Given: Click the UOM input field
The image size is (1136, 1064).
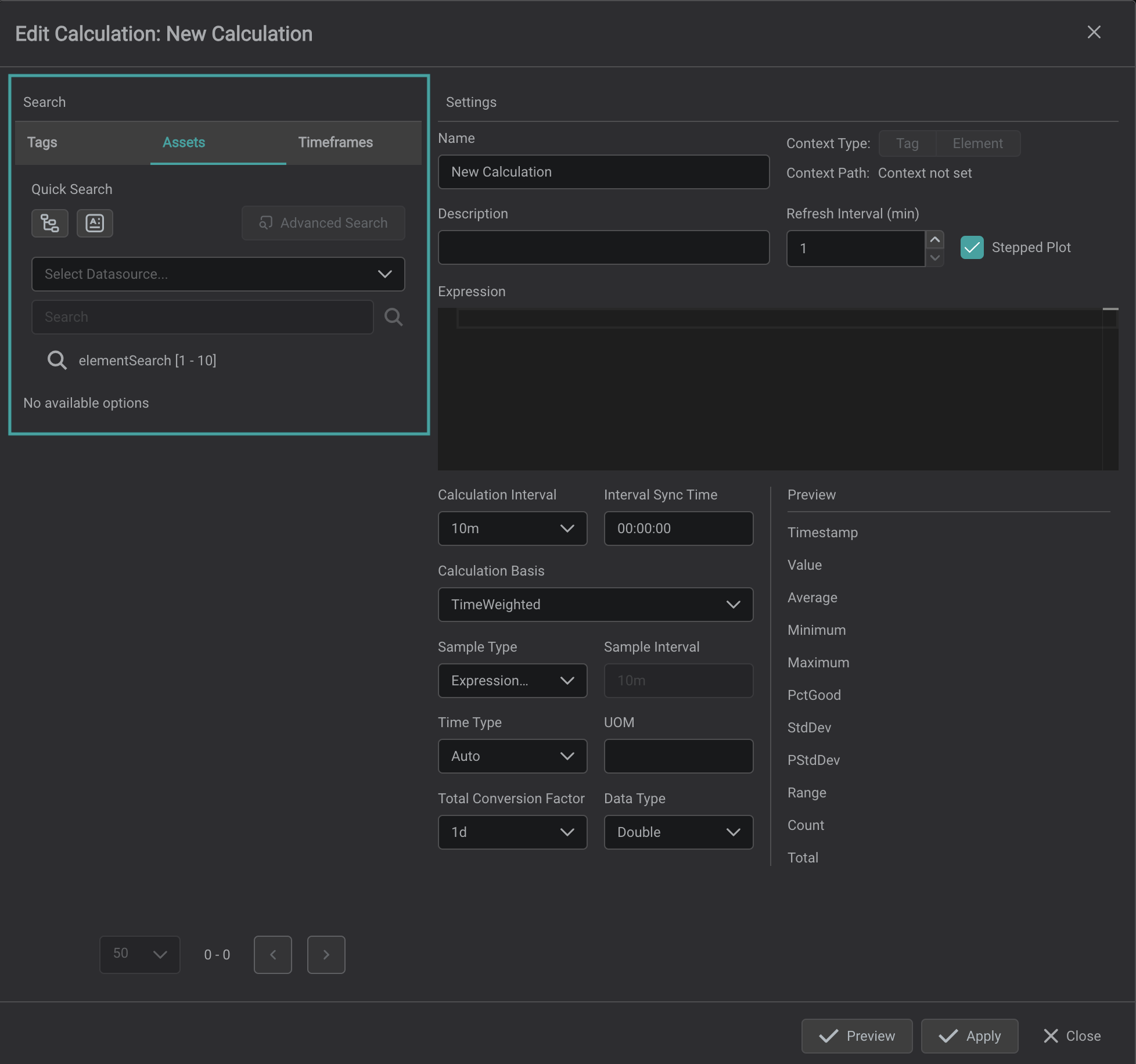Looking at the screenshot, I should click(x=679, y=756).
